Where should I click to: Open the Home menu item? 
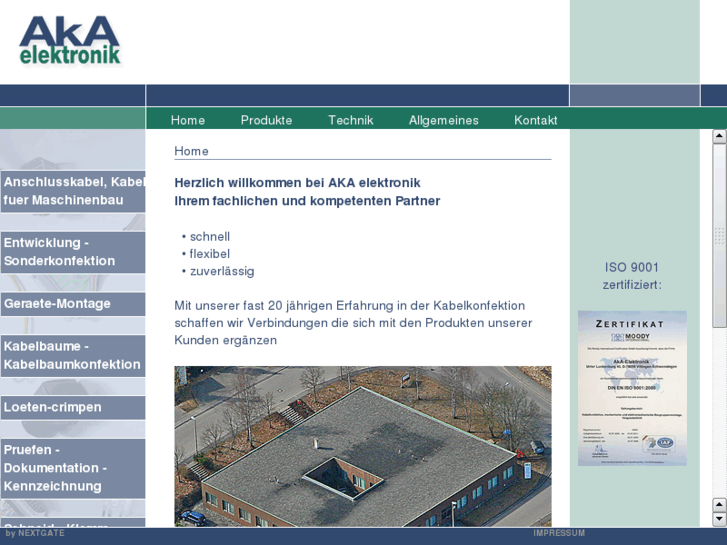pos(188,120)
